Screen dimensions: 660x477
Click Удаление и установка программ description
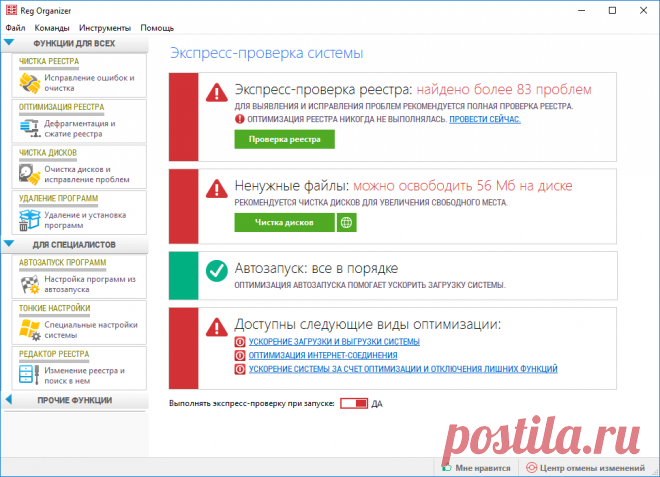pos(85,220)
